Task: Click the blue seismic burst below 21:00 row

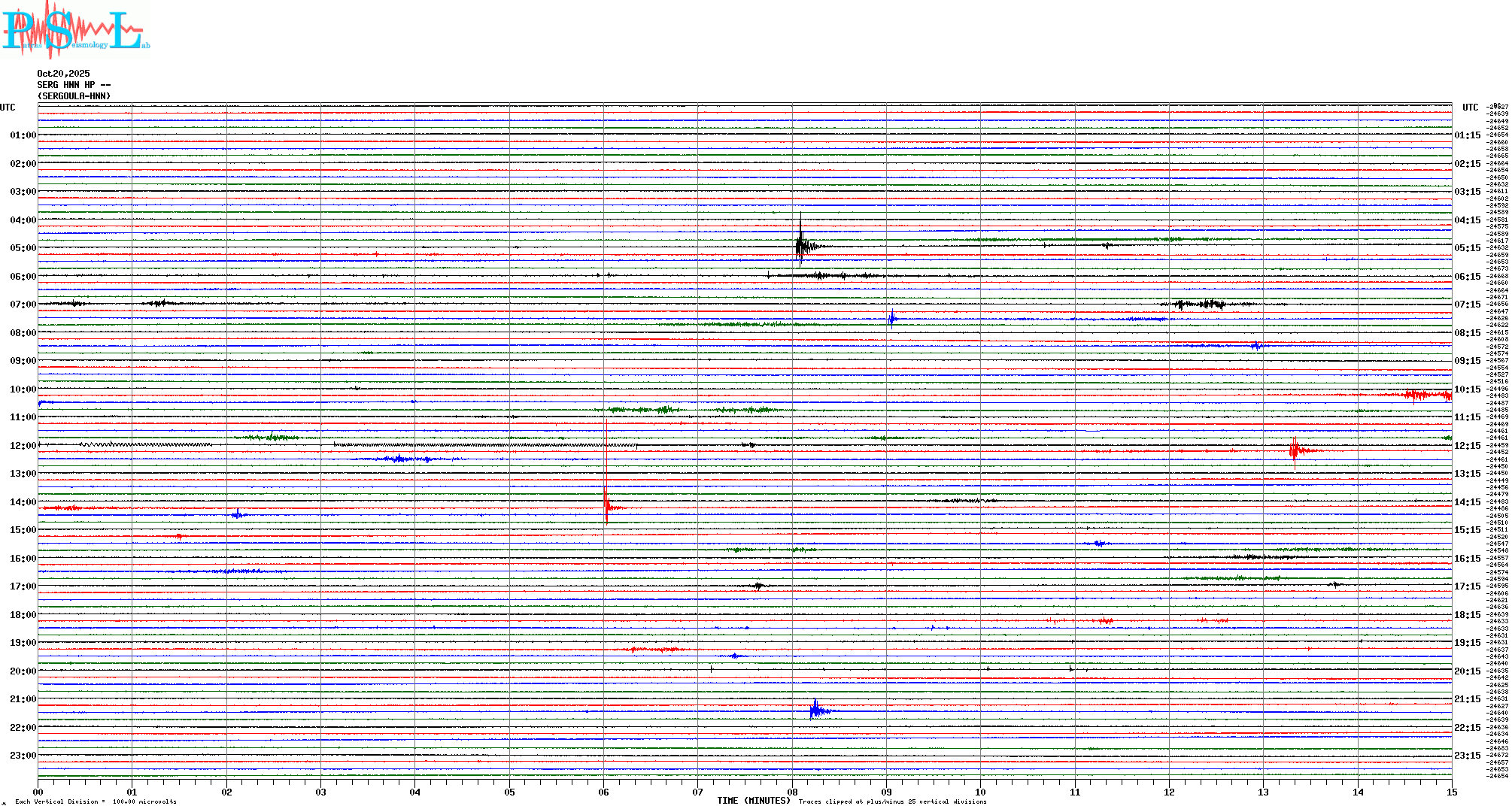Action: [x=816, y=710]
